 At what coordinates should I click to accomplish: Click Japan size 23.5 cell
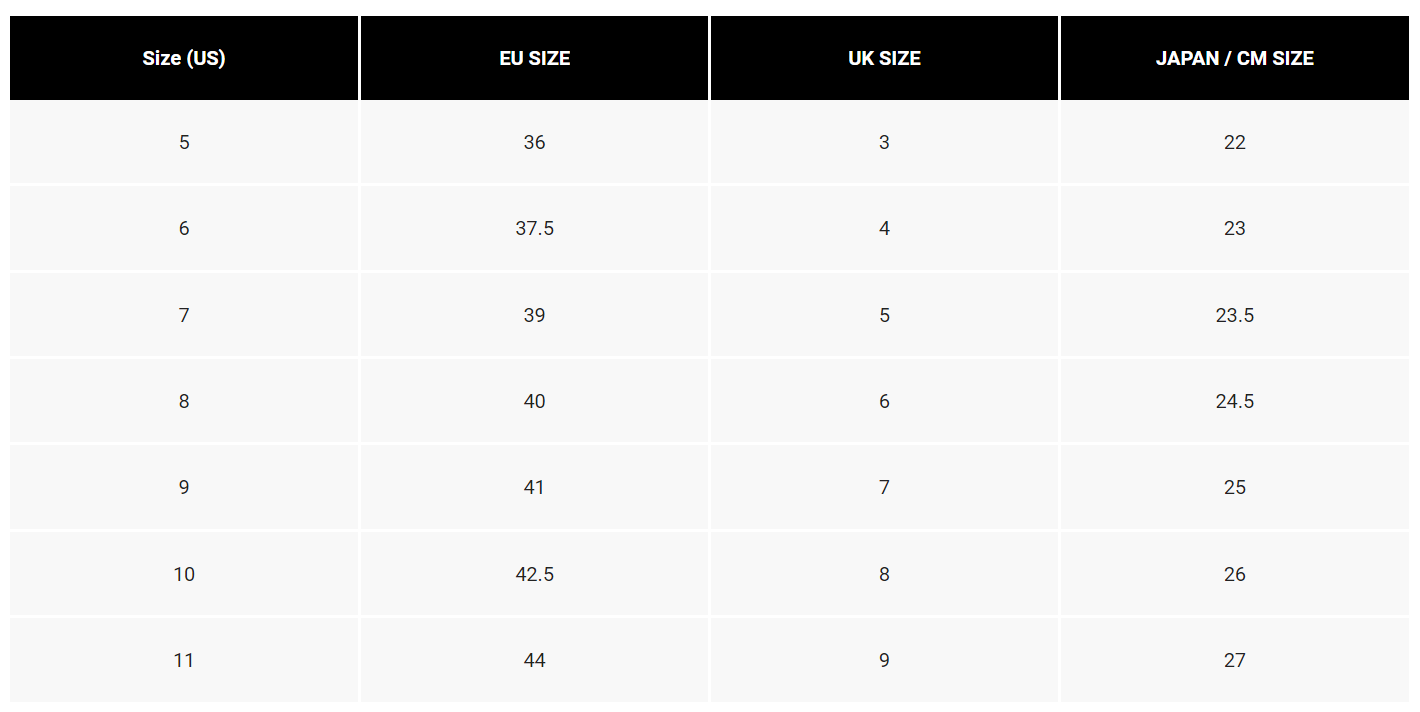(1235, 315)
